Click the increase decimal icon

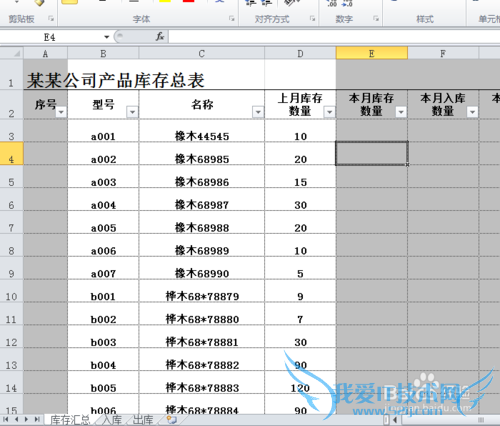(x=332, y=3)
